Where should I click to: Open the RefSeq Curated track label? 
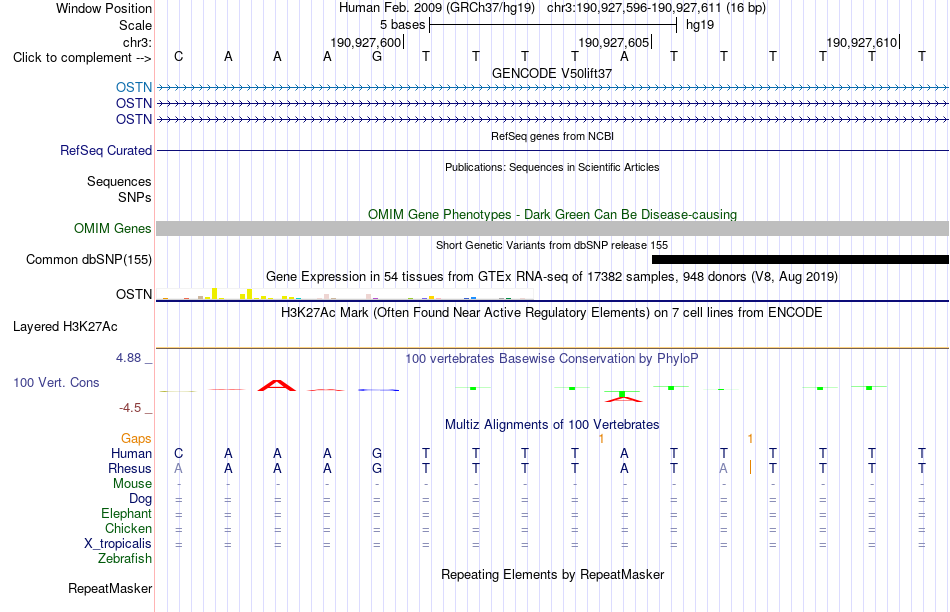(105, 150)
